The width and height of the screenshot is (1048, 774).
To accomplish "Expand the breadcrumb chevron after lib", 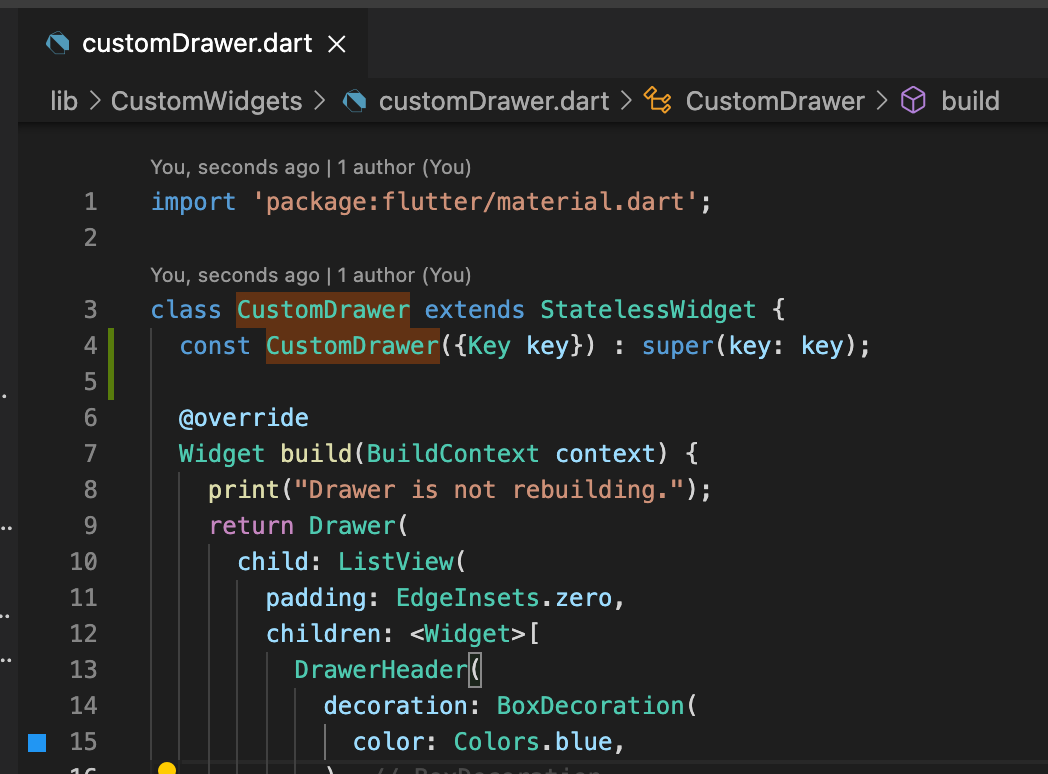I will 93,101.
